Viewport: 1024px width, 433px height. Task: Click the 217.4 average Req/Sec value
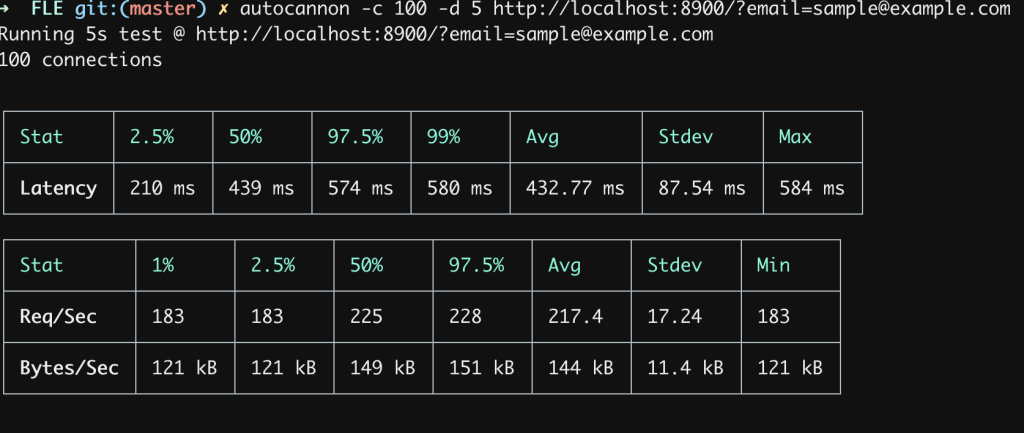pos(575,317)
